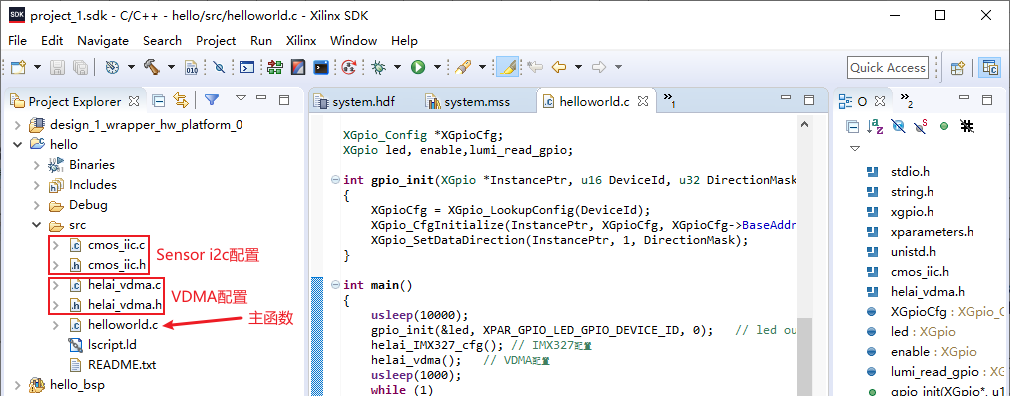Image resolution: width=1010 pixels, height=396 pixels.
Task: Open the Build hammer dropdown arrow
Action: 171,67
